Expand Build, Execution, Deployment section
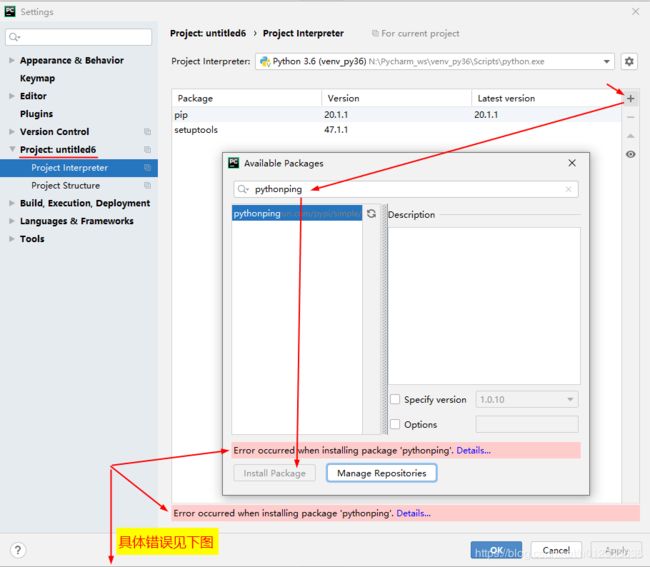The height and width of the screenshot is (567, 650). (x=12, y=203)
